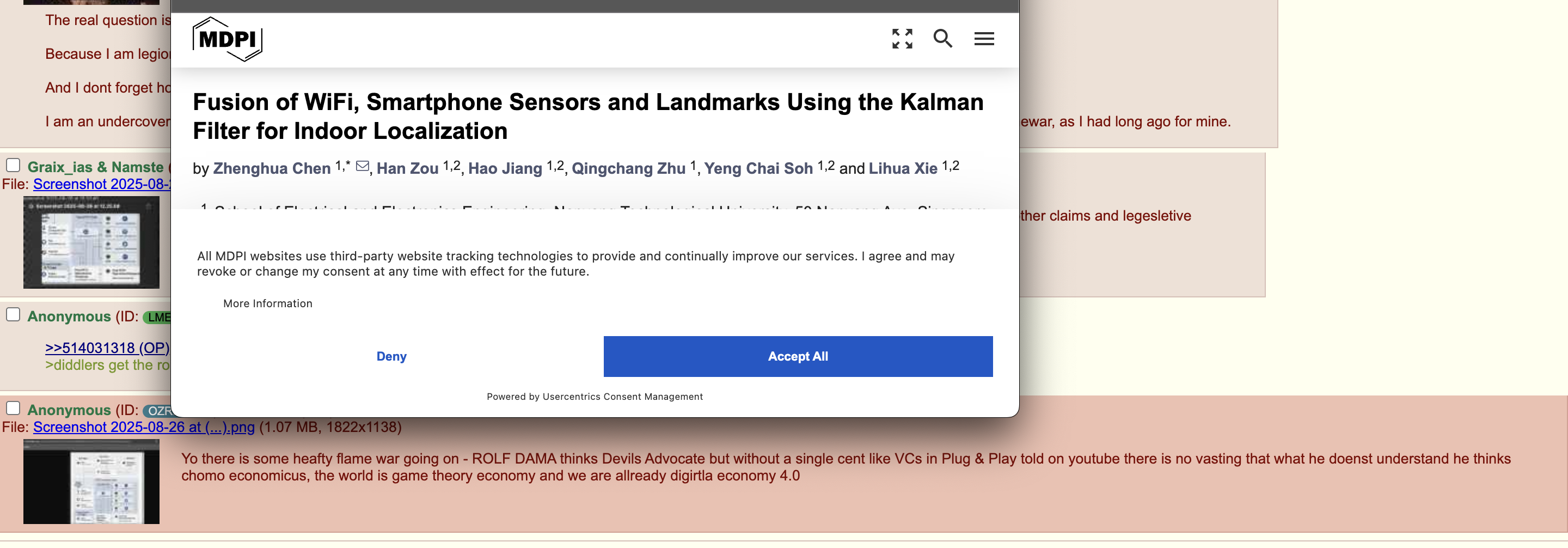Expand More Information on cookie consent
This screenshot has width=1568, height=548.
pyautogui.click(x=267, y=304)
